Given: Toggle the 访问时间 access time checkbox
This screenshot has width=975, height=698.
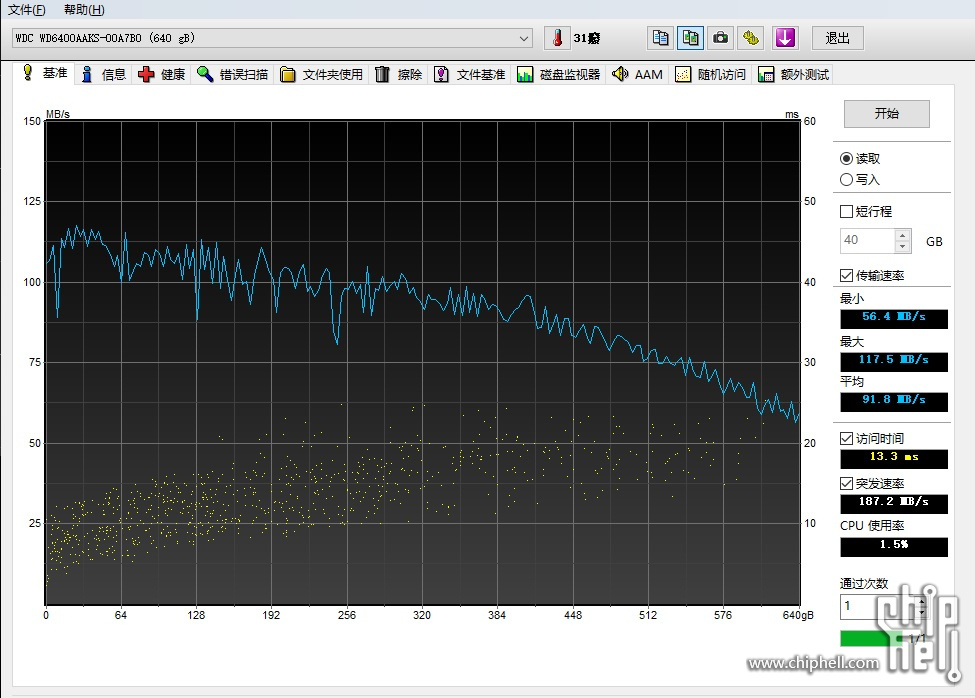Looking at the screenshot, I should pyautogui.click(x=846, y=439).
